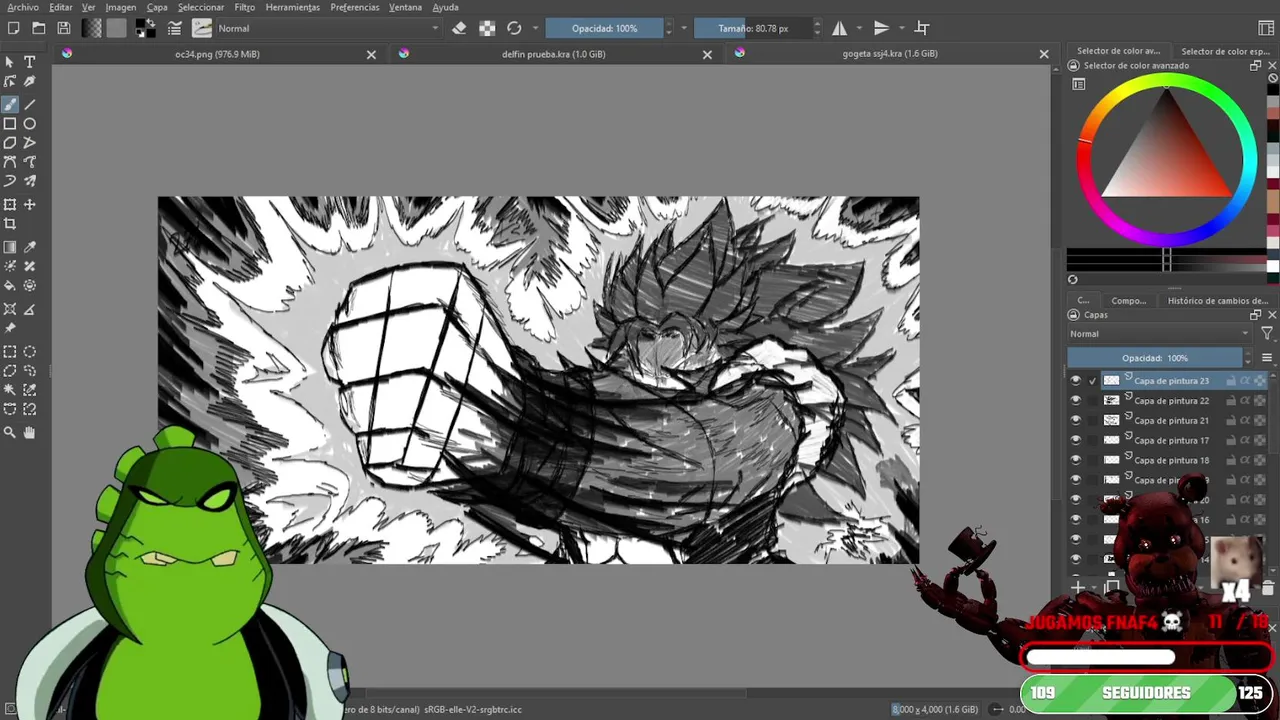Image resolution: width=1280 pixels, height=720 pixels.
Task: Select the Color Sampler eyedropper tool
Action: click(x=30, y=247)
